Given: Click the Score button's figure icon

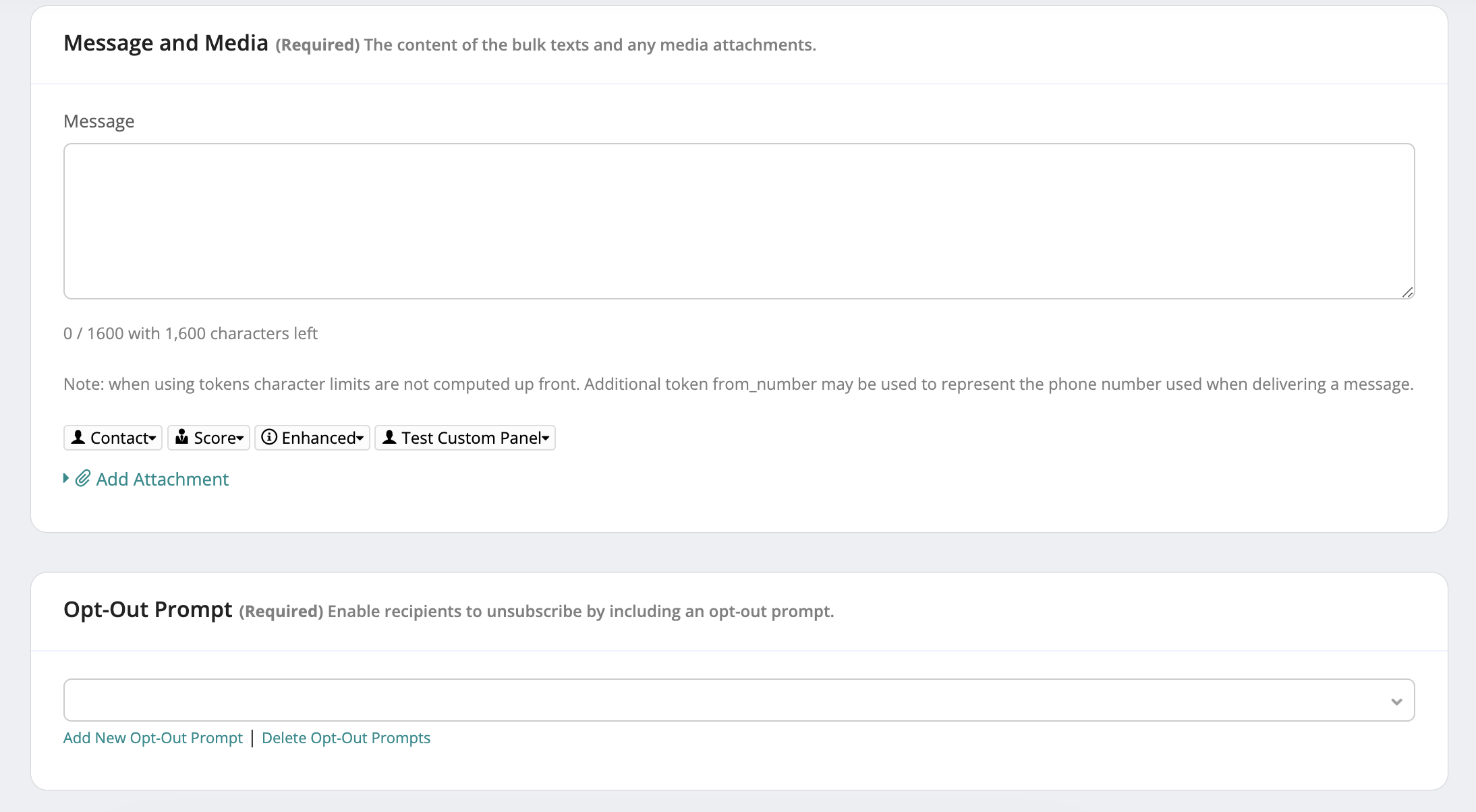Looking at the screenshot, I should (x=181, y=437).
